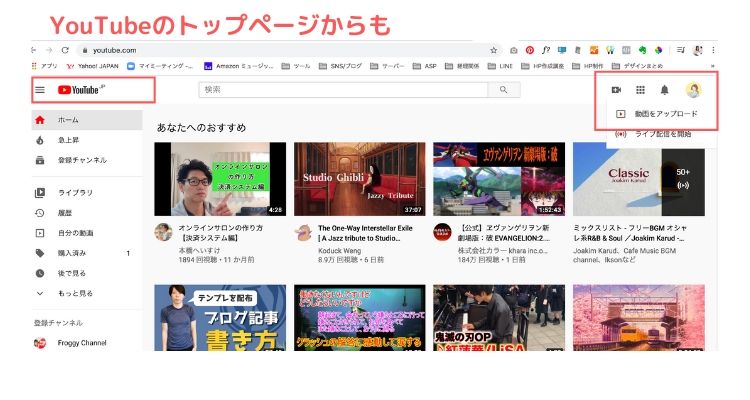Open the account avatar menu
The width and height of the screenshot is (750, 400).
point(693,89)
